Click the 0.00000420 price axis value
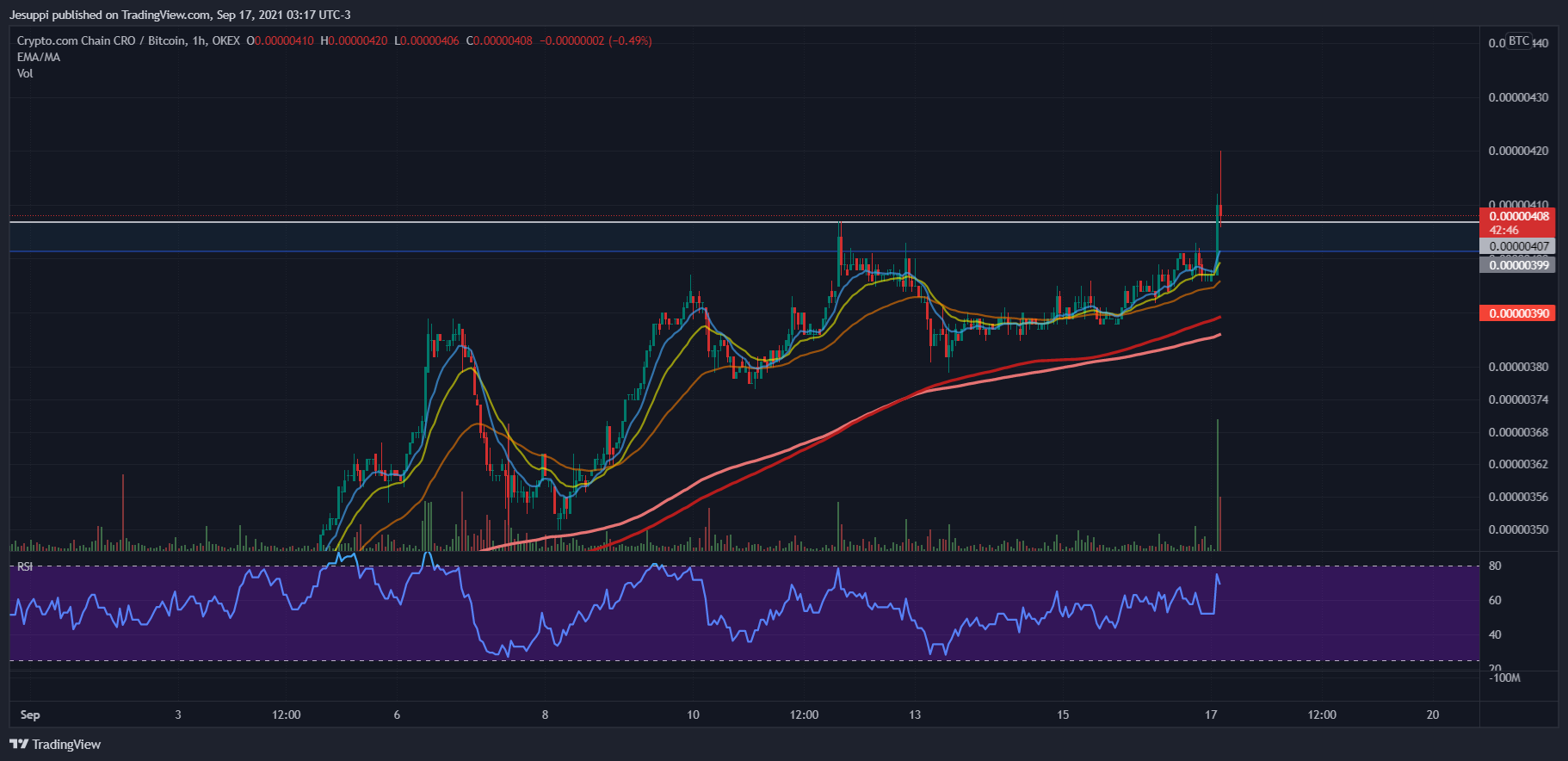Screen dimensions: 1568x761 click(x=1518, y=151)
